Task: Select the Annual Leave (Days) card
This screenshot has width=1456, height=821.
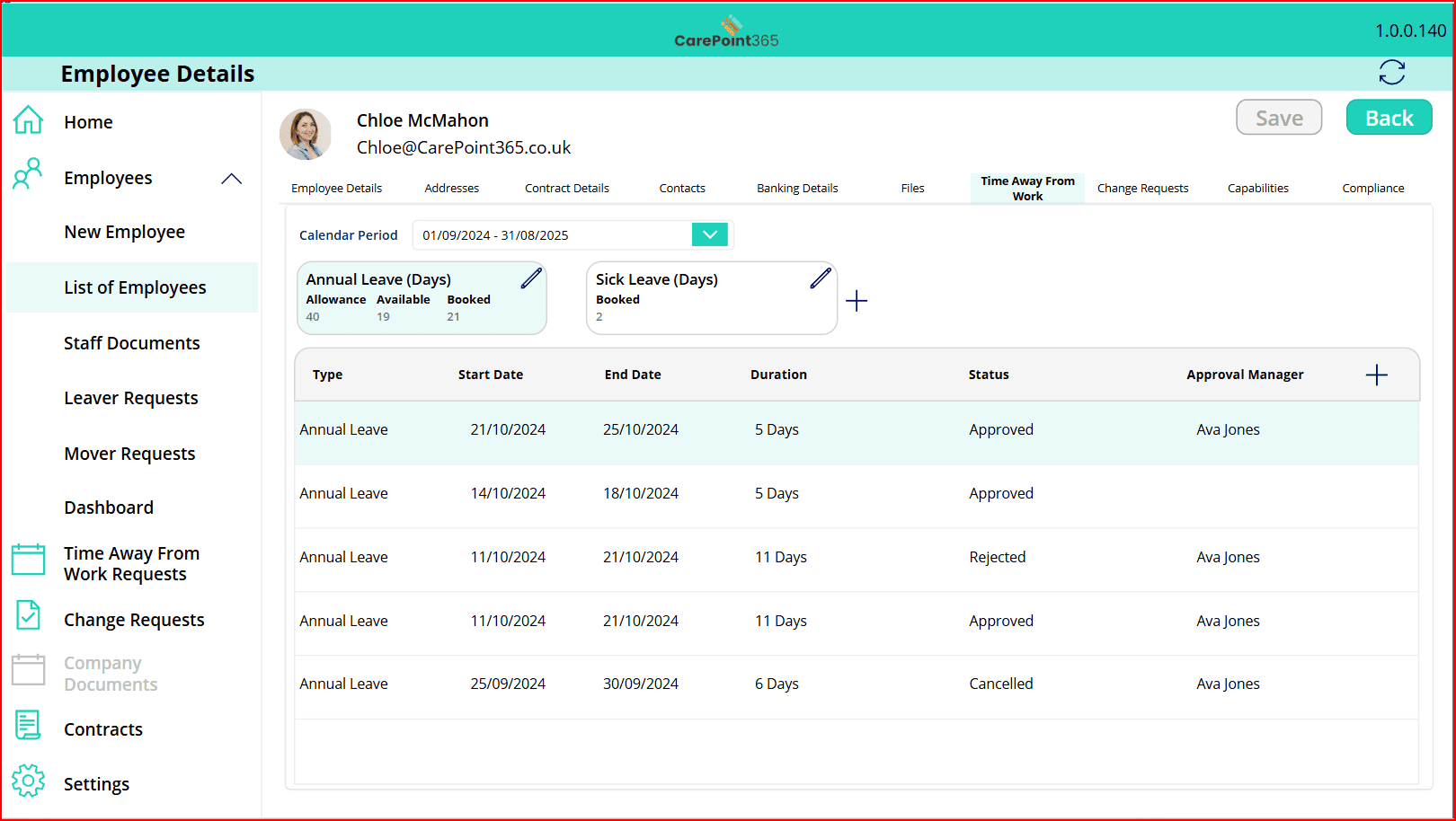Action: tap(422, 298)
